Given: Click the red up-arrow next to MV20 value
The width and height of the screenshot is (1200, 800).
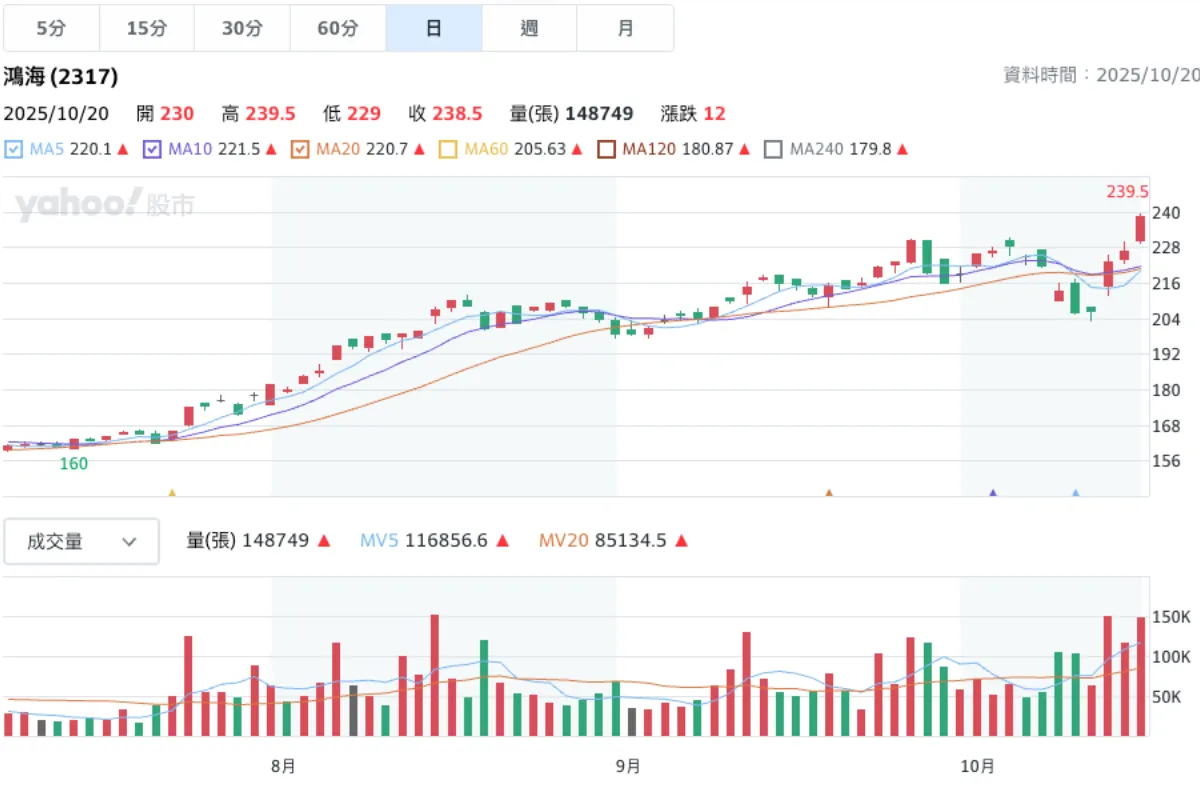Looking at the screenshot, I should (x=681, y=541).
